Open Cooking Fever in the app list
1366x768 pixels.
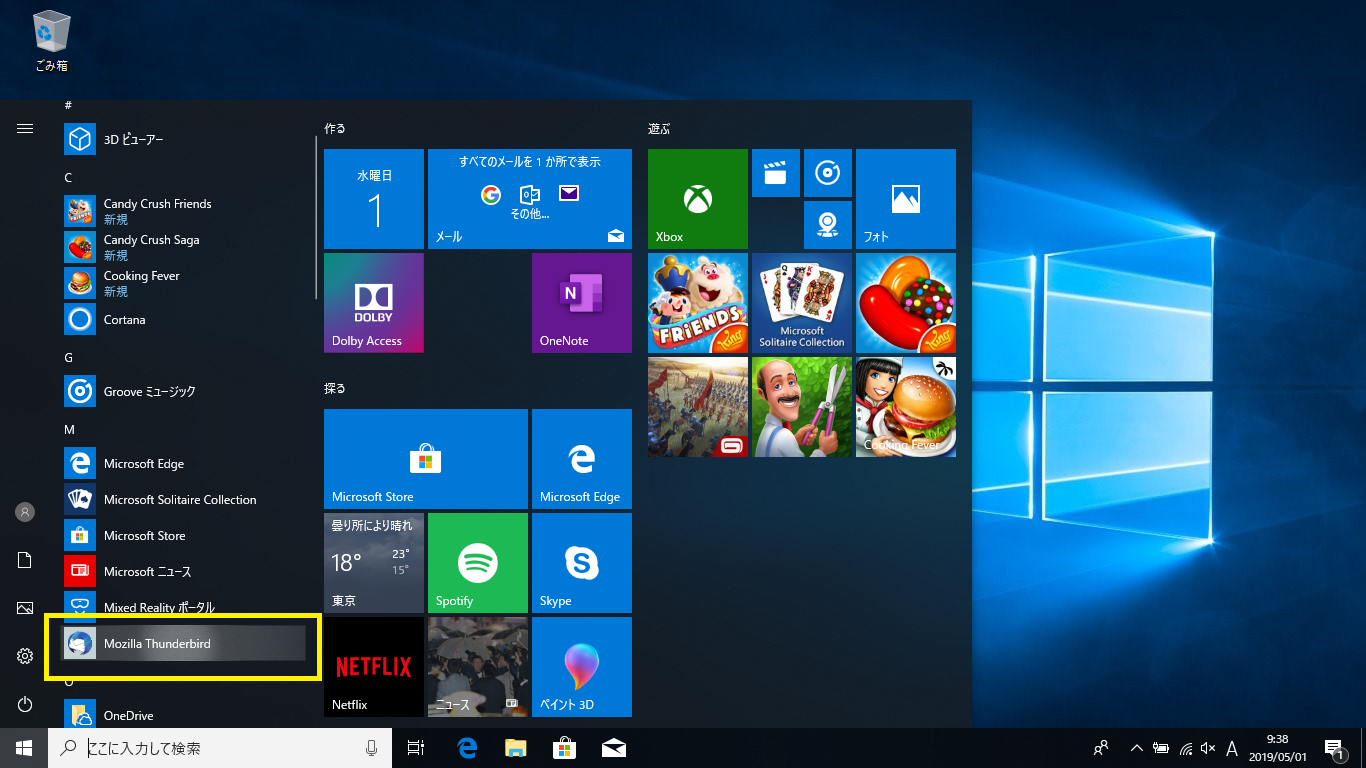(x=186, y=283)
